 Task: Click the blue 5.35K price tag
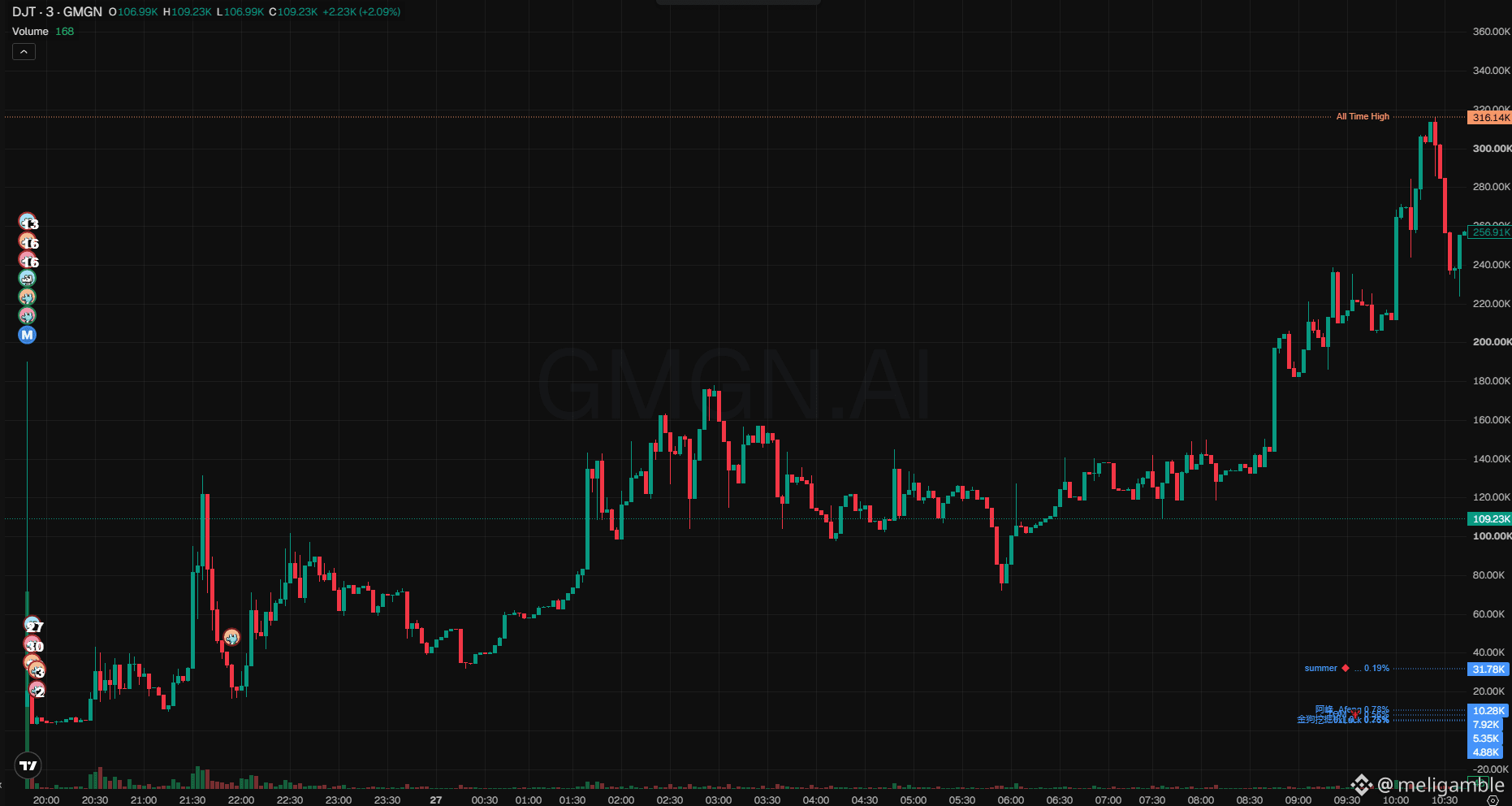(1486, 739)
